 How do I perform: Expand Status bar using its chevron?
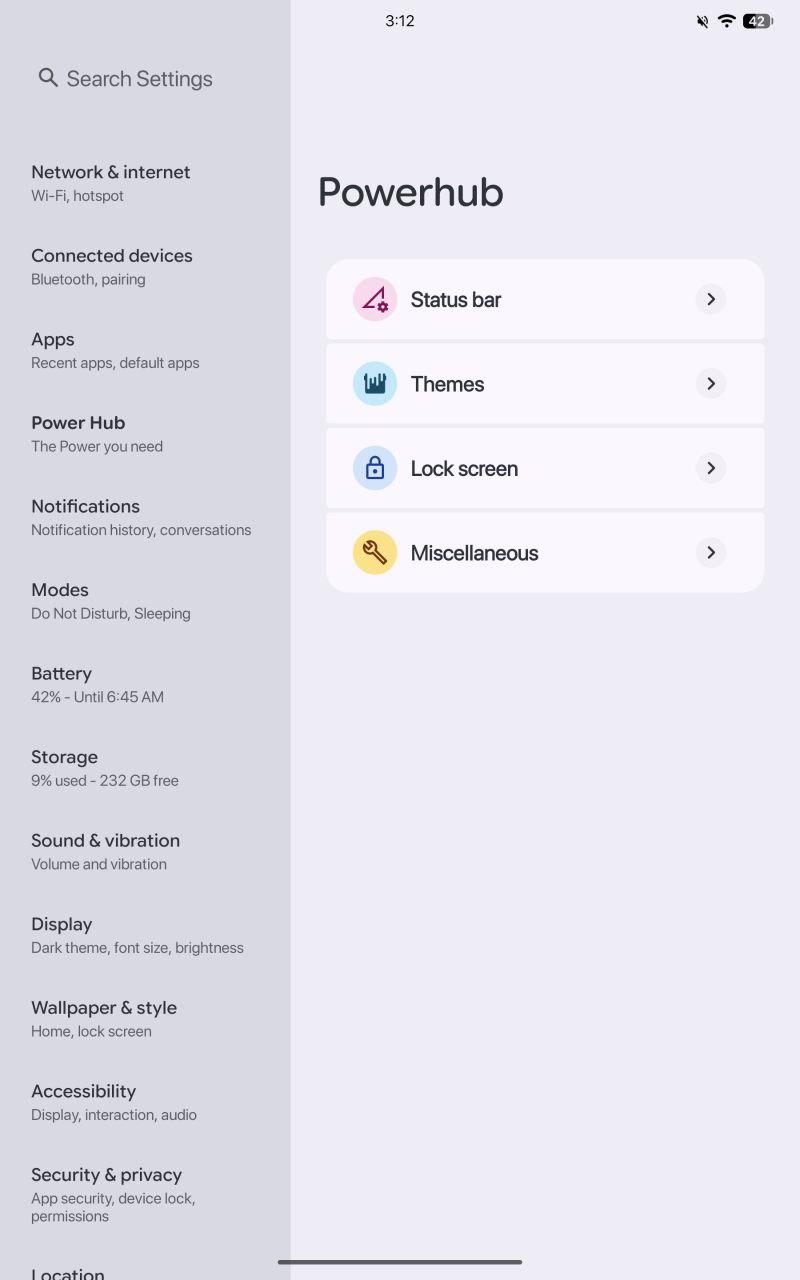(x=711, y=299)
